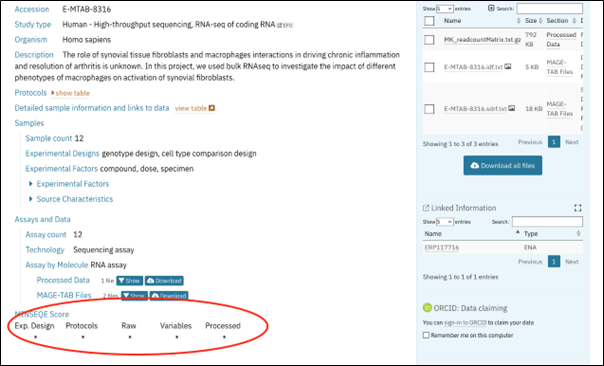Click Download all files button
604x366 pixels.
tap(503, 165)
